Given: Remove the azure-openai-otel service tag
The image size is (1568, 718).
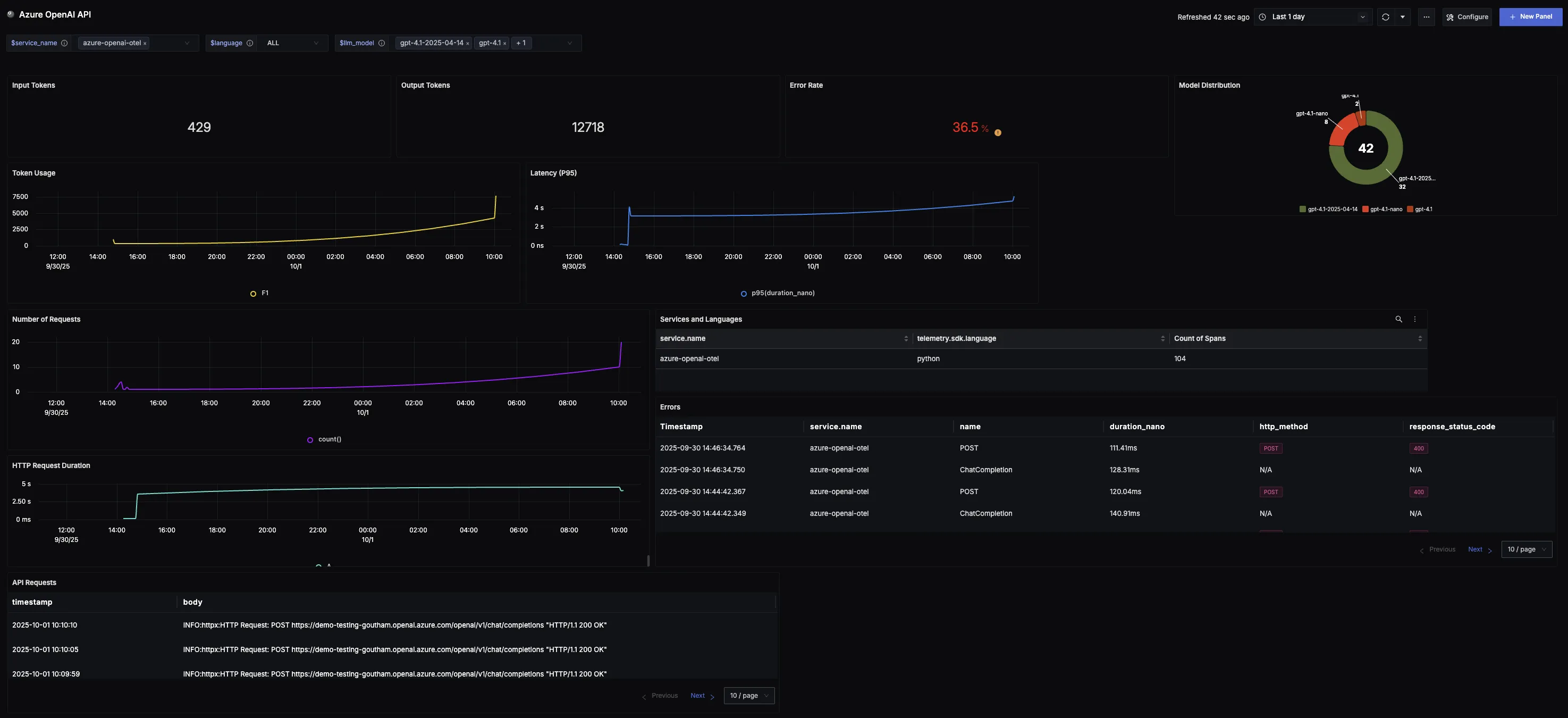Looking at the screenshot, I should pos(145,44).
